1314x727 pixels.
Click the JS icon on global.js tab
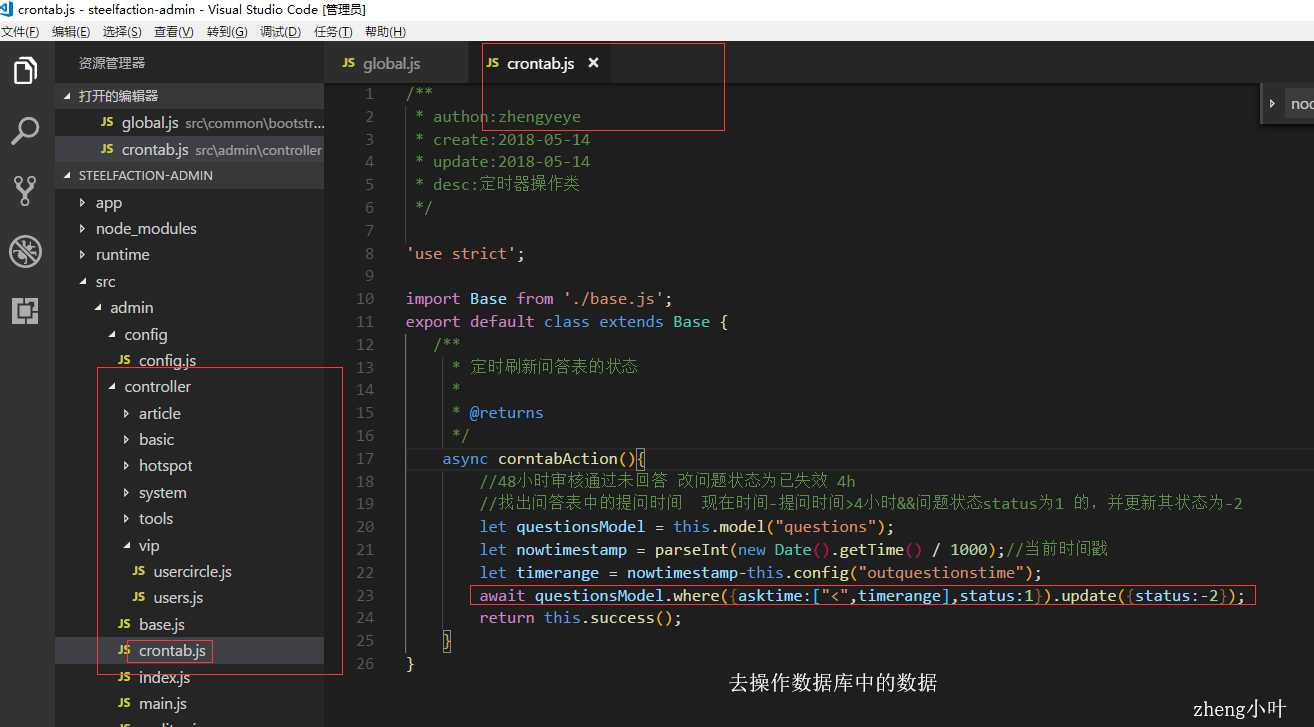pos(348,62)
